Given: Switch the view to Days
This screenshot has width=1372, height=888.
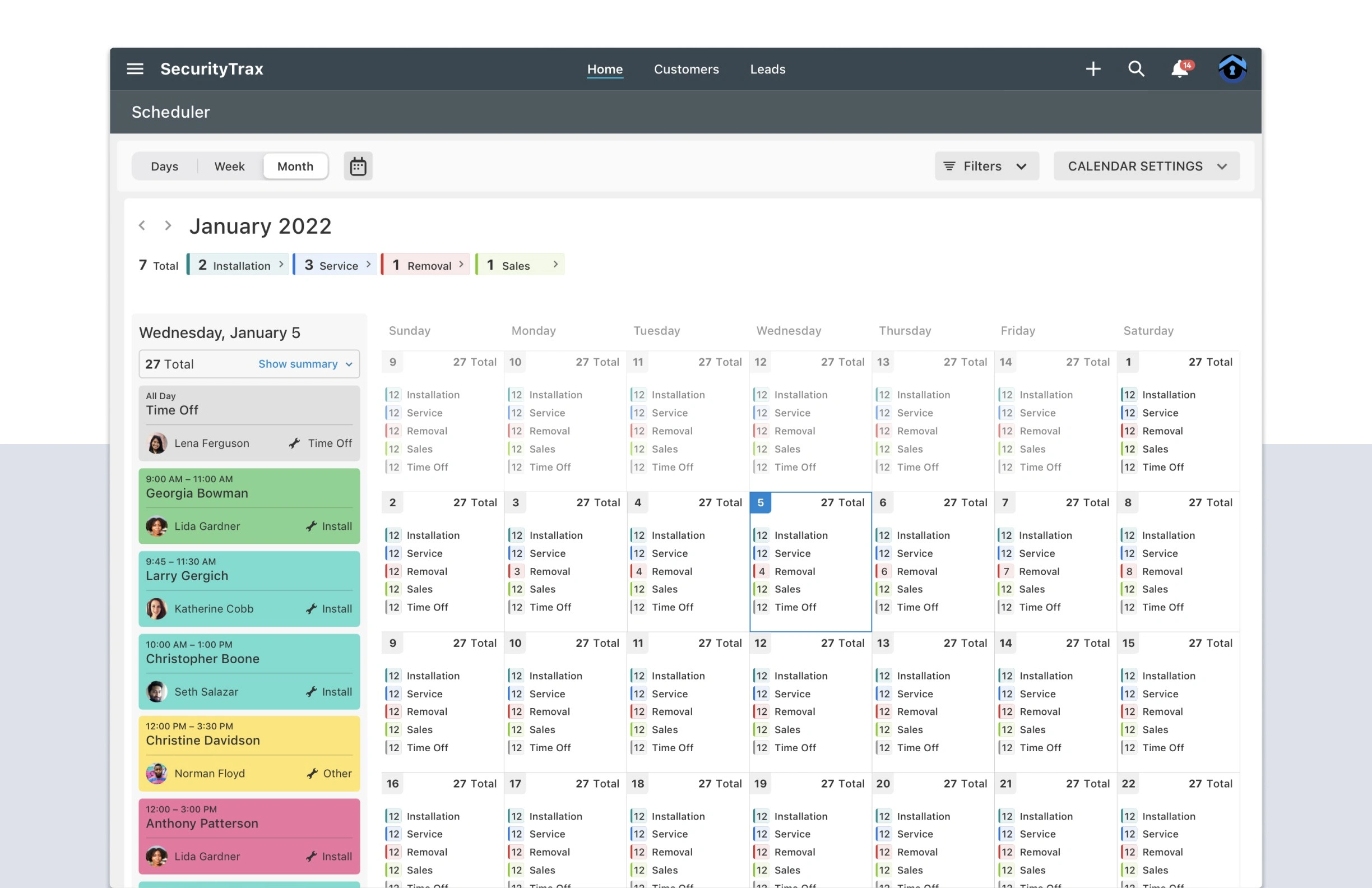Looking at the screenshot, I should 164,166.
